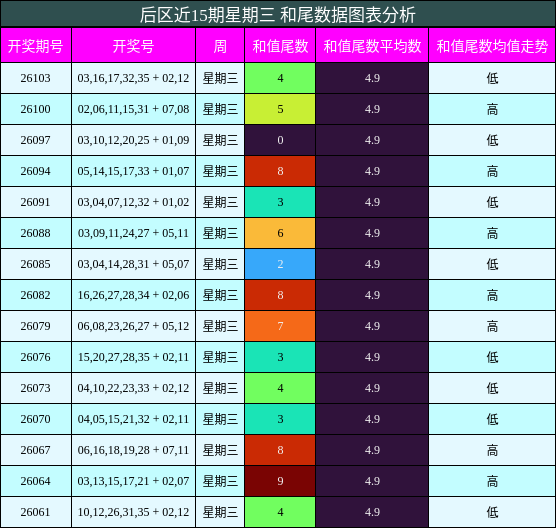The width and height of the screenshot is (556, 528).
Task: Select issue number 26073
Action: pyautogui.click(x=35, y=388)
